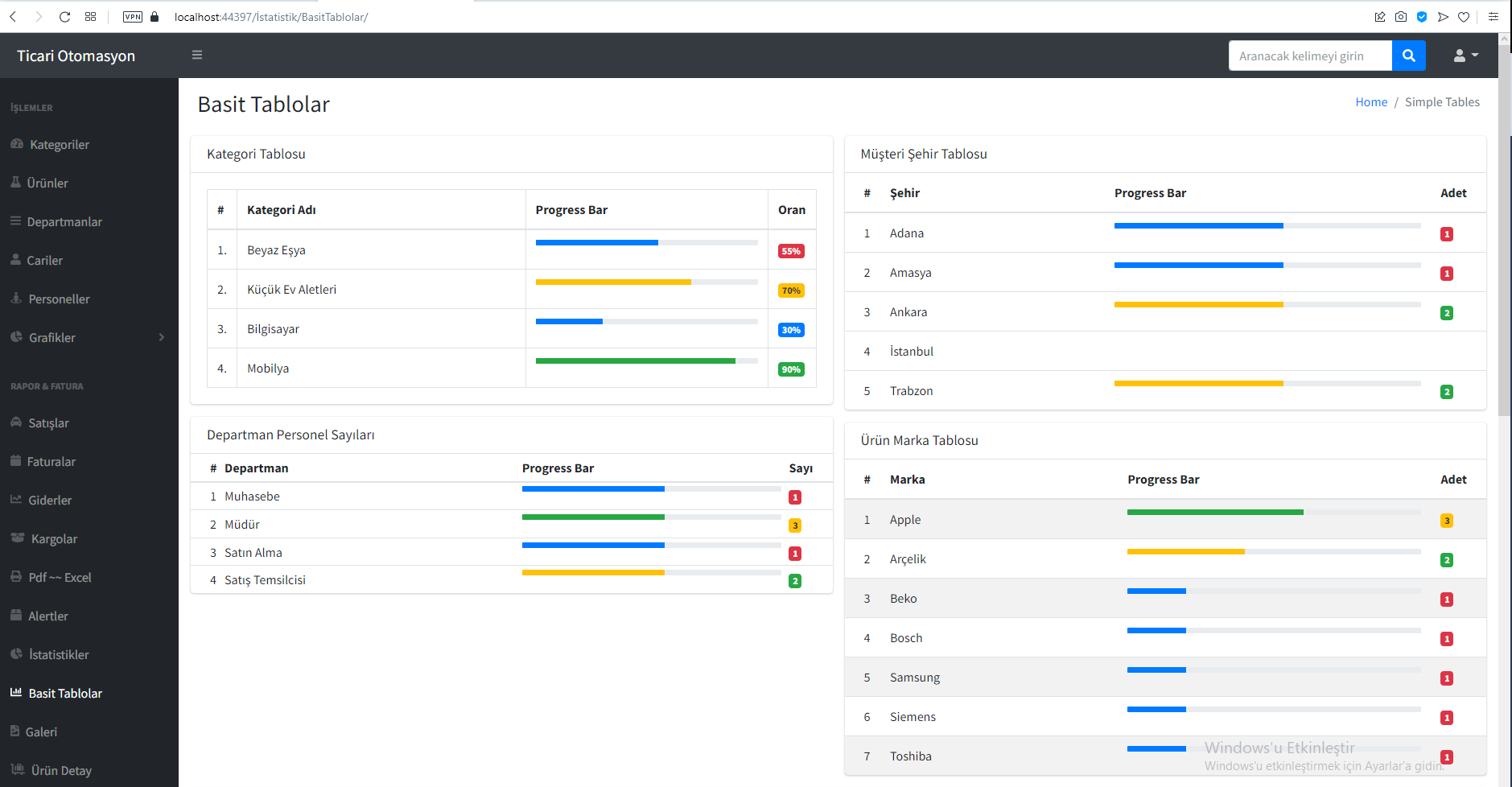This screenshot has width=1512, height=787.
Task: Click the Ürün Detay sidebar icon
Action: (18, 770)
